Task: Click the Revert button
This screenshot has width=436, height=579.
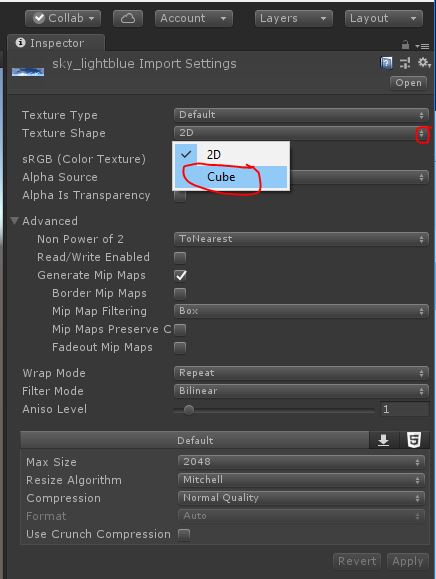Action: point(357,561)
